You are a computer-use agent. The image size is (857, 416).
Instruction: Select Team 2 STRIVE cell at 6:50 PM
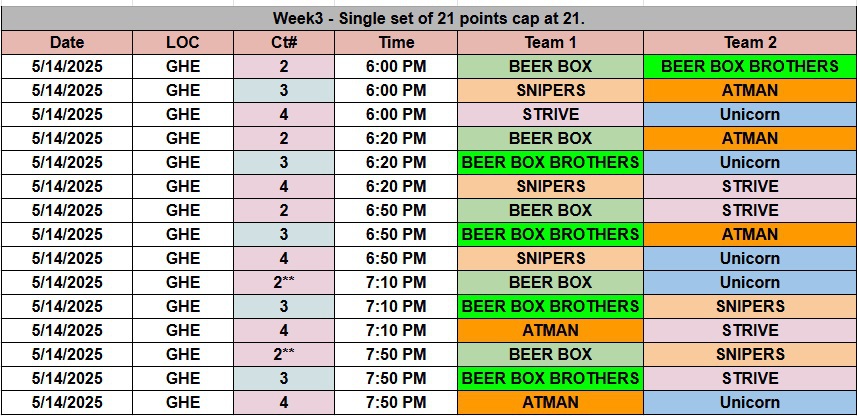tap(749, 211)
